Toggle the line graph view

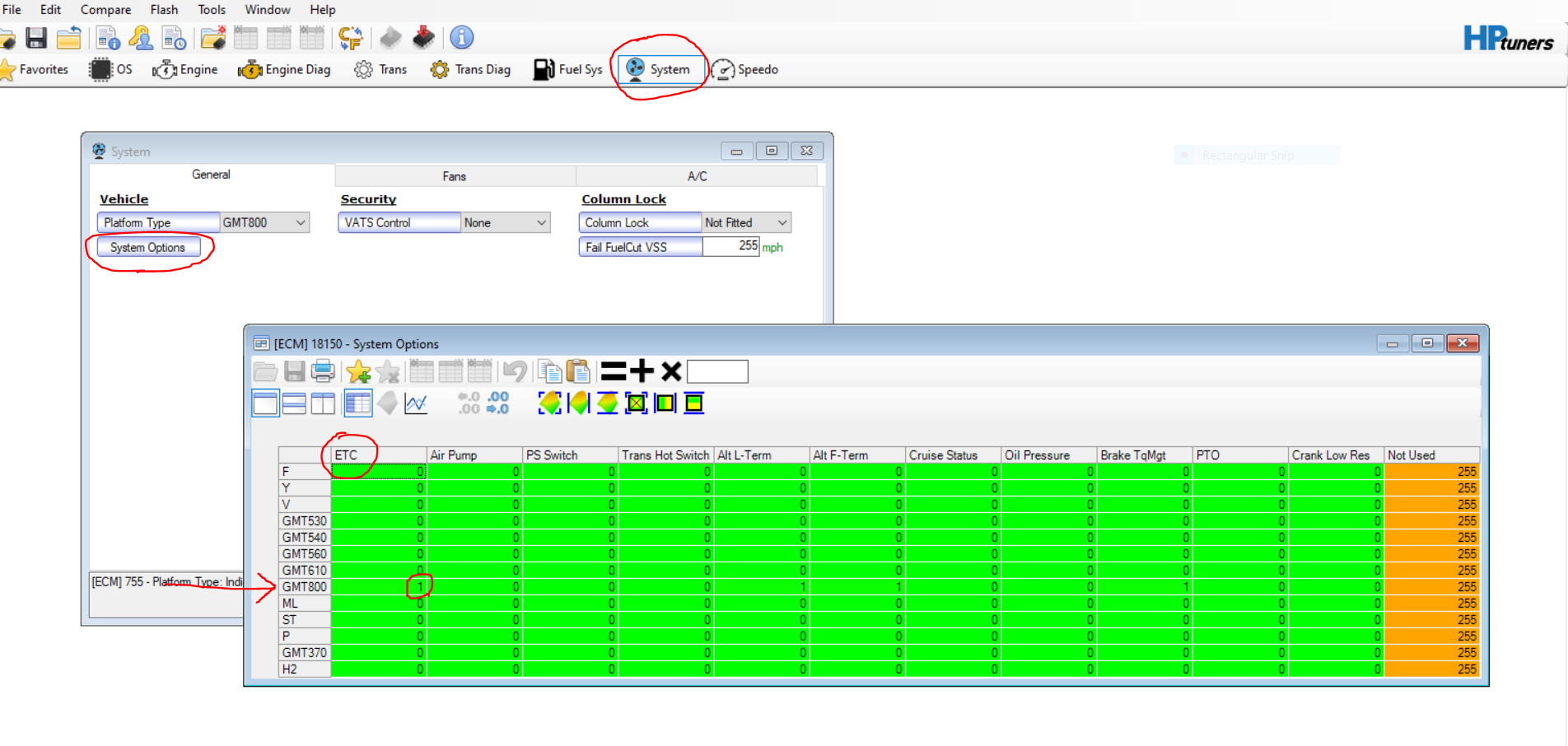[416, 403]
